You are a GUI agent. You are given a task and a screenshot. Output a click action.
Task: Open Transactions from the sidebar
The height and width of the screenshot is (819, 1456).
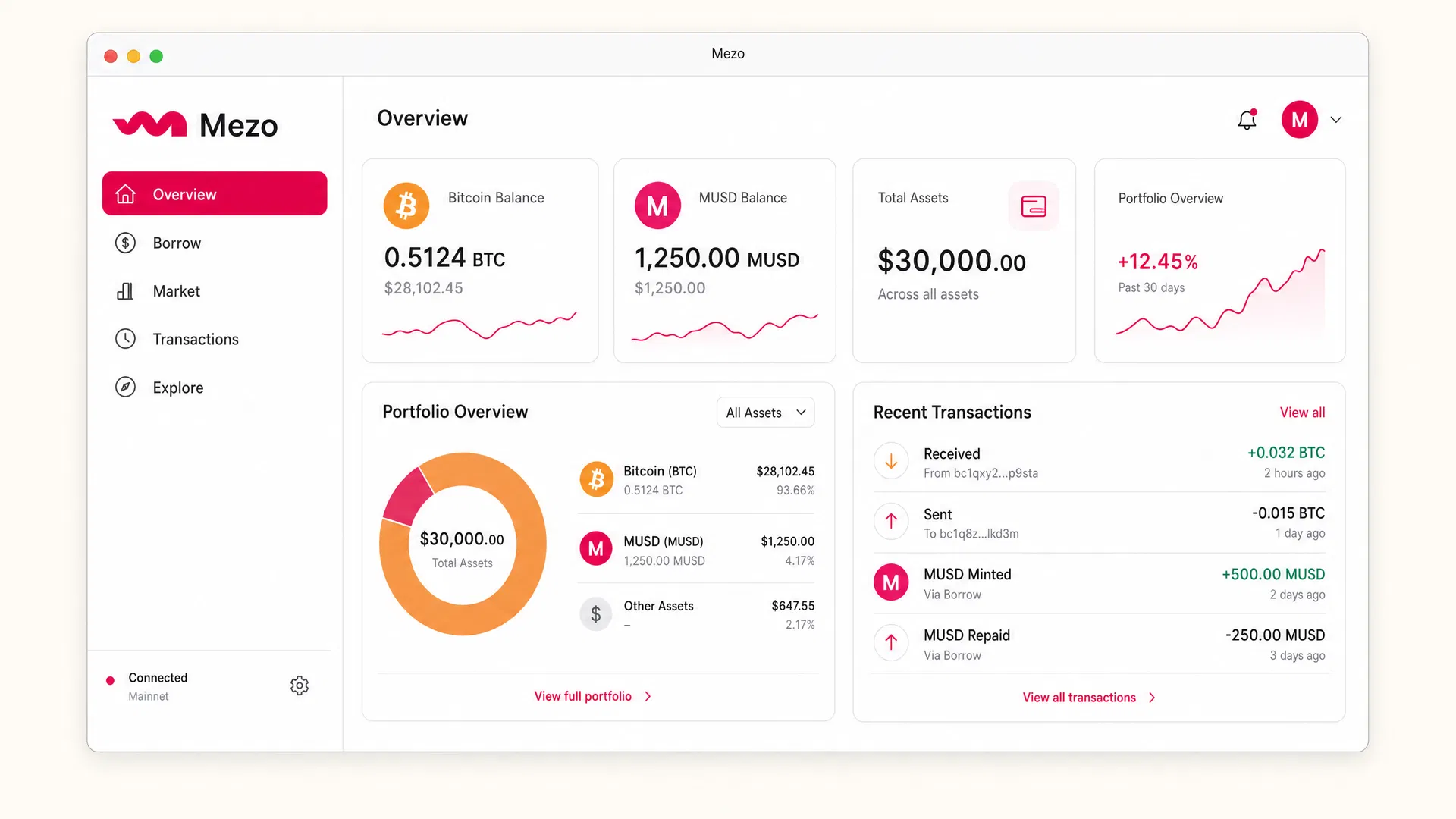point(196,339)
